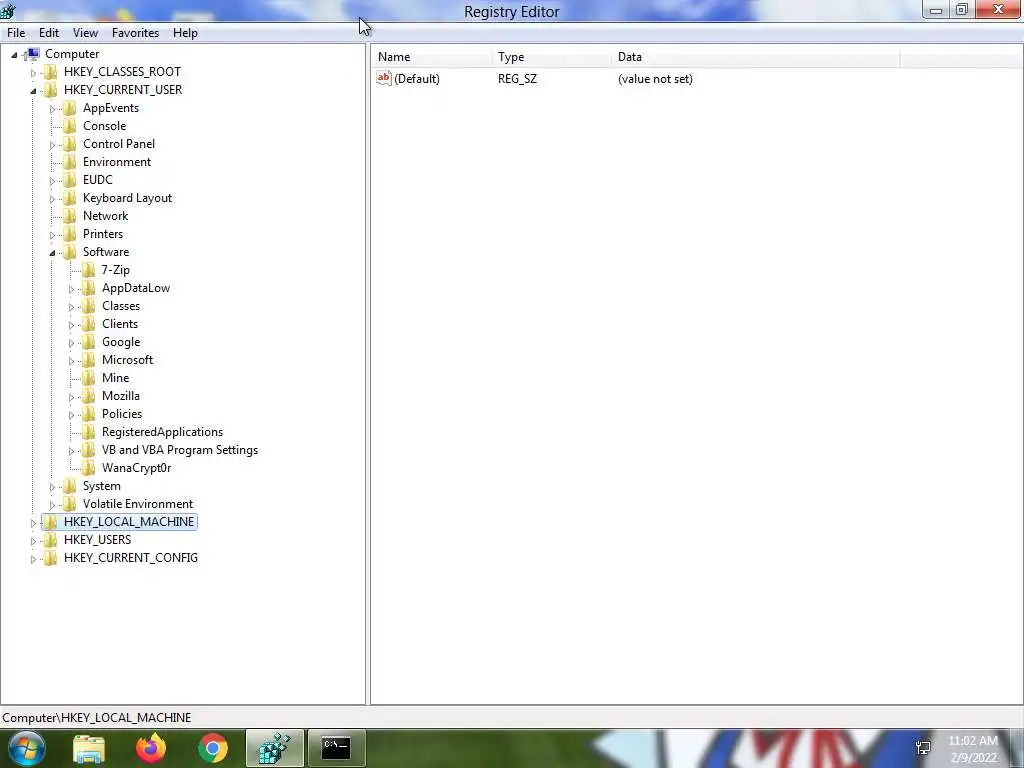Click the REG_SZ type cell
This screenshot has height=768, width=1024.
click(x=517, y=78)
